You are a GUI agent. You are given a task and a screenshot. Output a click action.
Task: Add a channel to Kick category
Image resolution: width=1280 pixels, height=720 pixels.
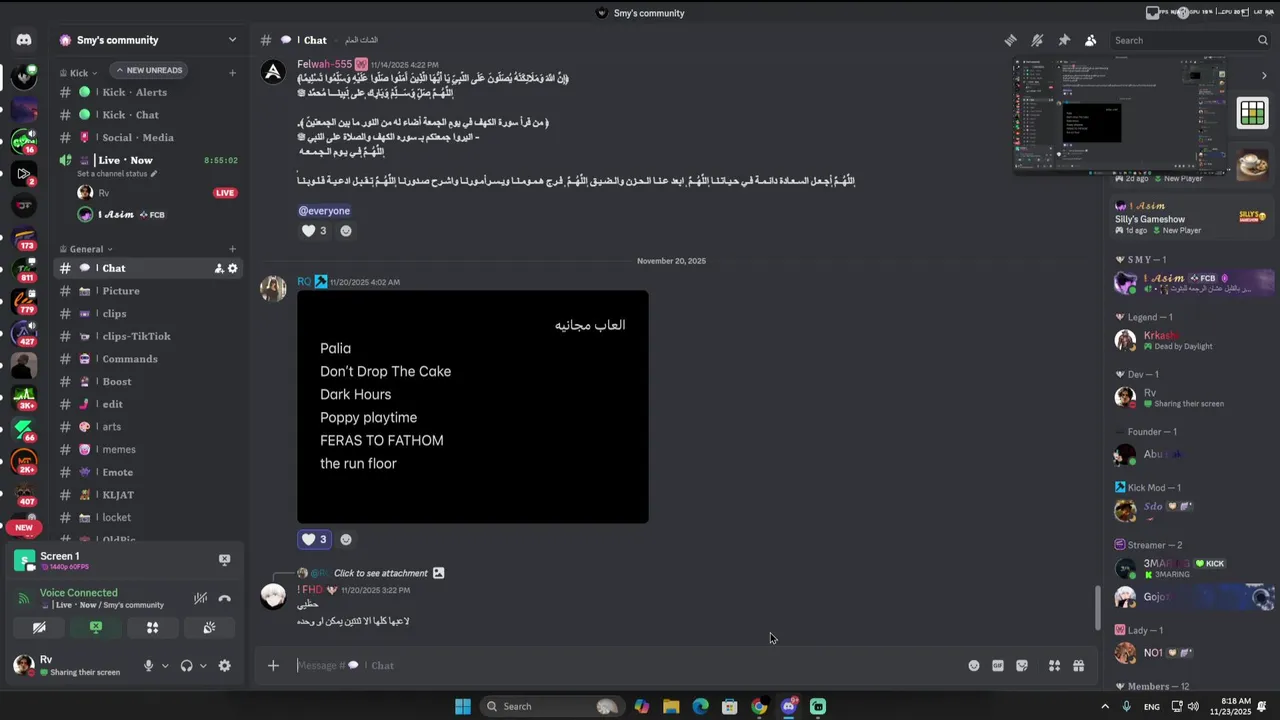coord(232,73)
